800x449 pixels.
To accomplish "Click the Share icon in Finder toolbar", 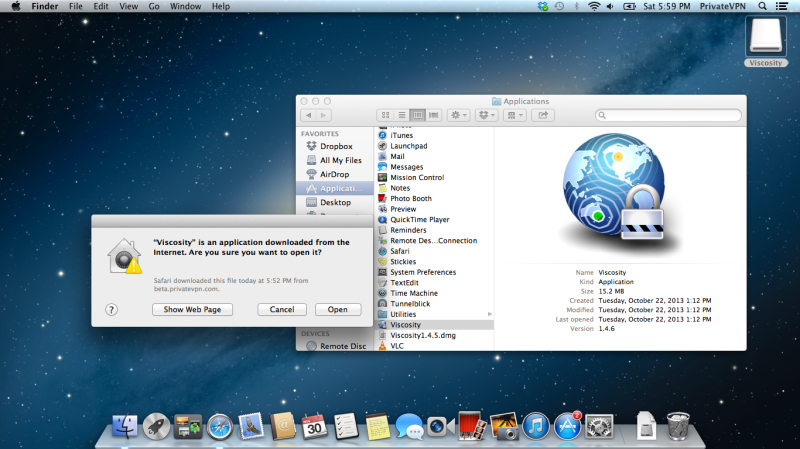I will click(x=543, y=116).
